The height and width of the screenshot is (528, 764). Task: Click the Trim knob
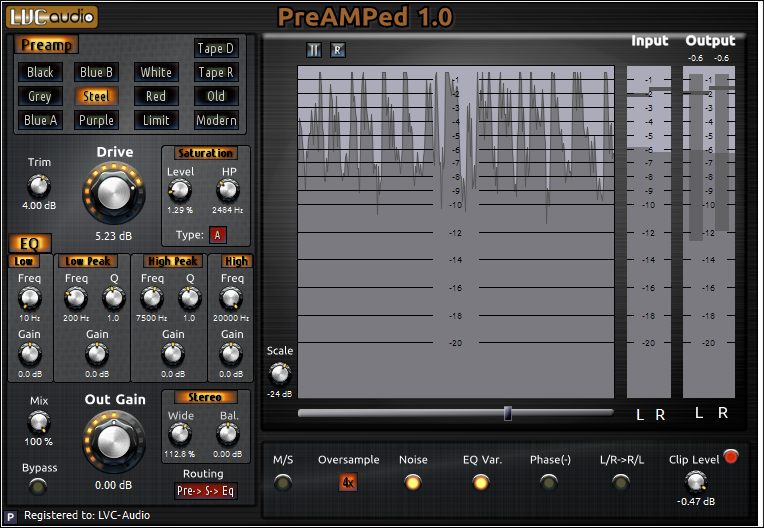38,186
